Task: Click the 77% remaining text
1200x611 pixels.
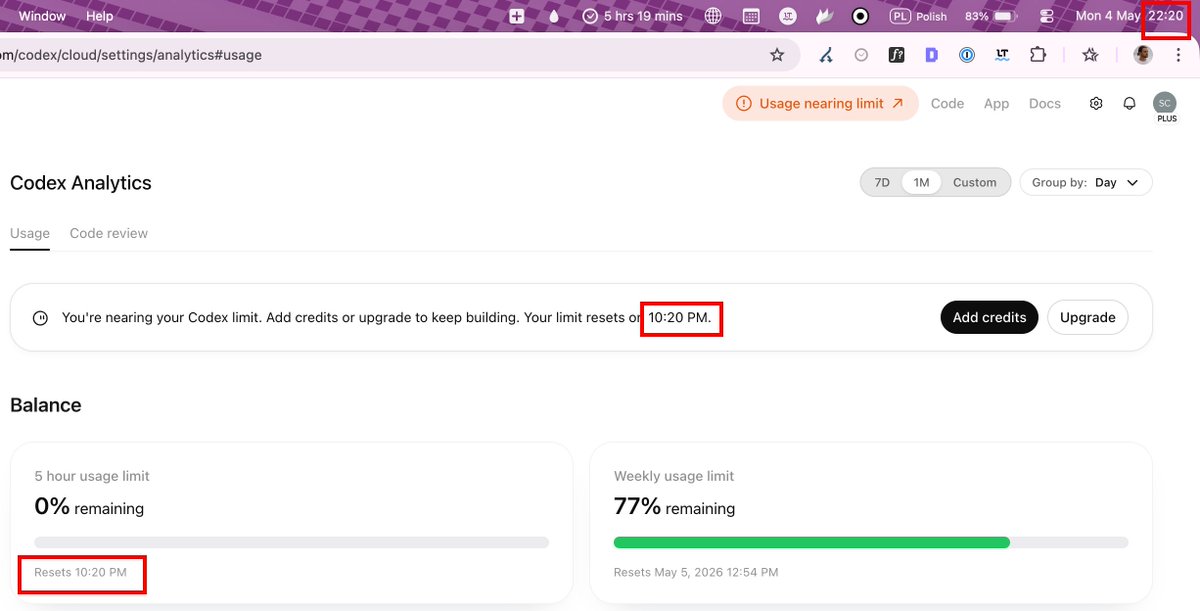Action: click(674, 507)
